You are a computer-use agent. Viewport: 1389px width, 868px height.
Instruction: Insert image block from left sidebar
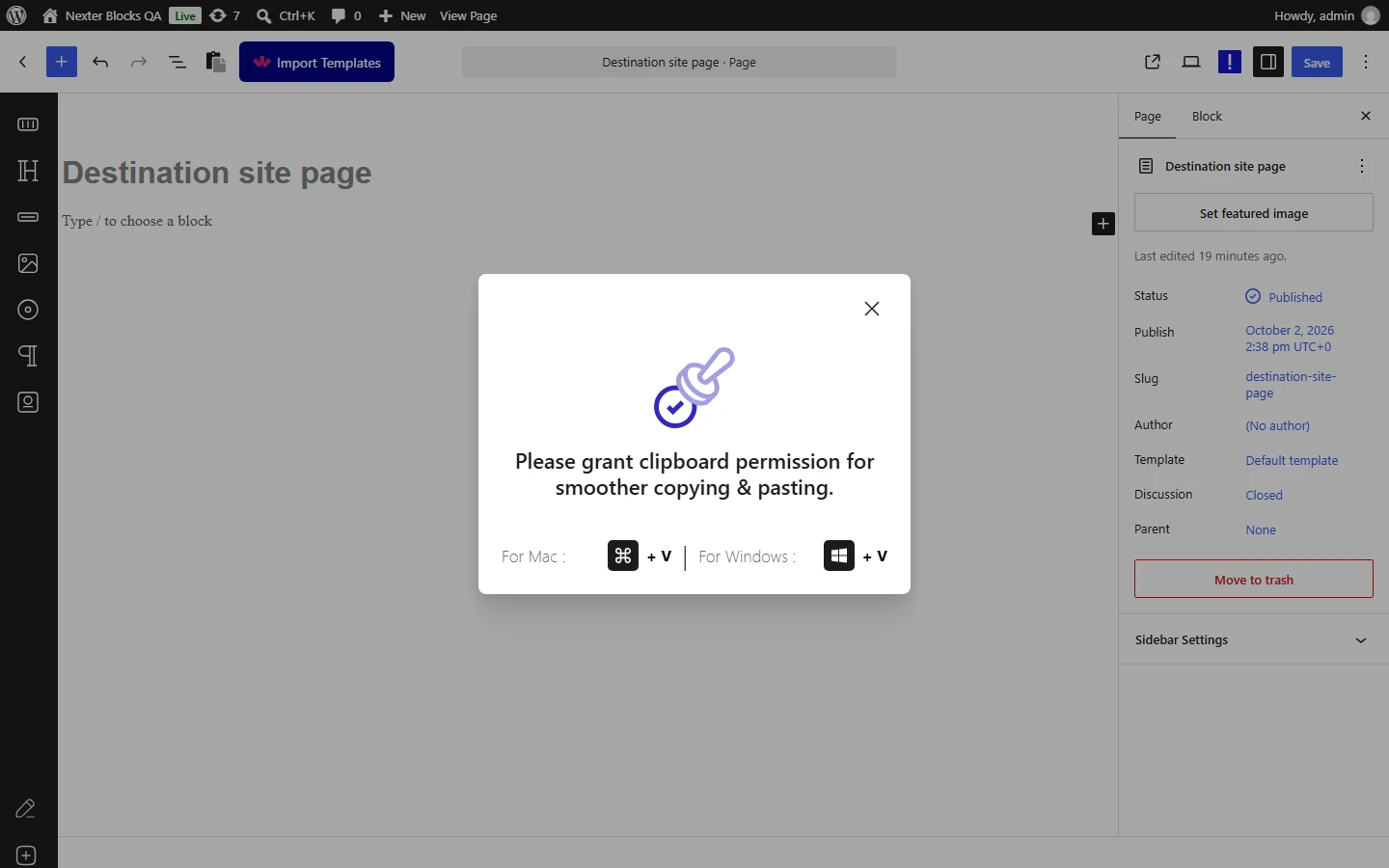[x=28, y=263]
